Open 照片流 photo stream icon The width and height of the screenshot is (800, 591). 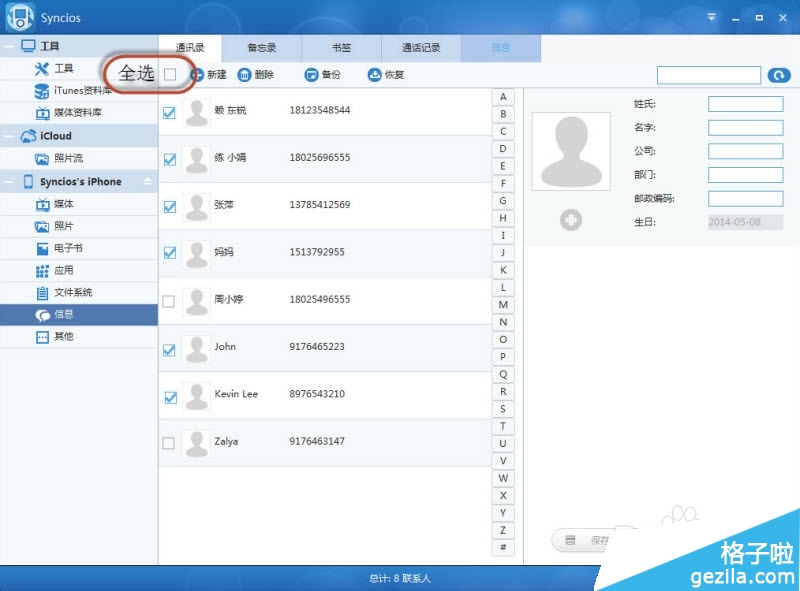pos(41,159)
